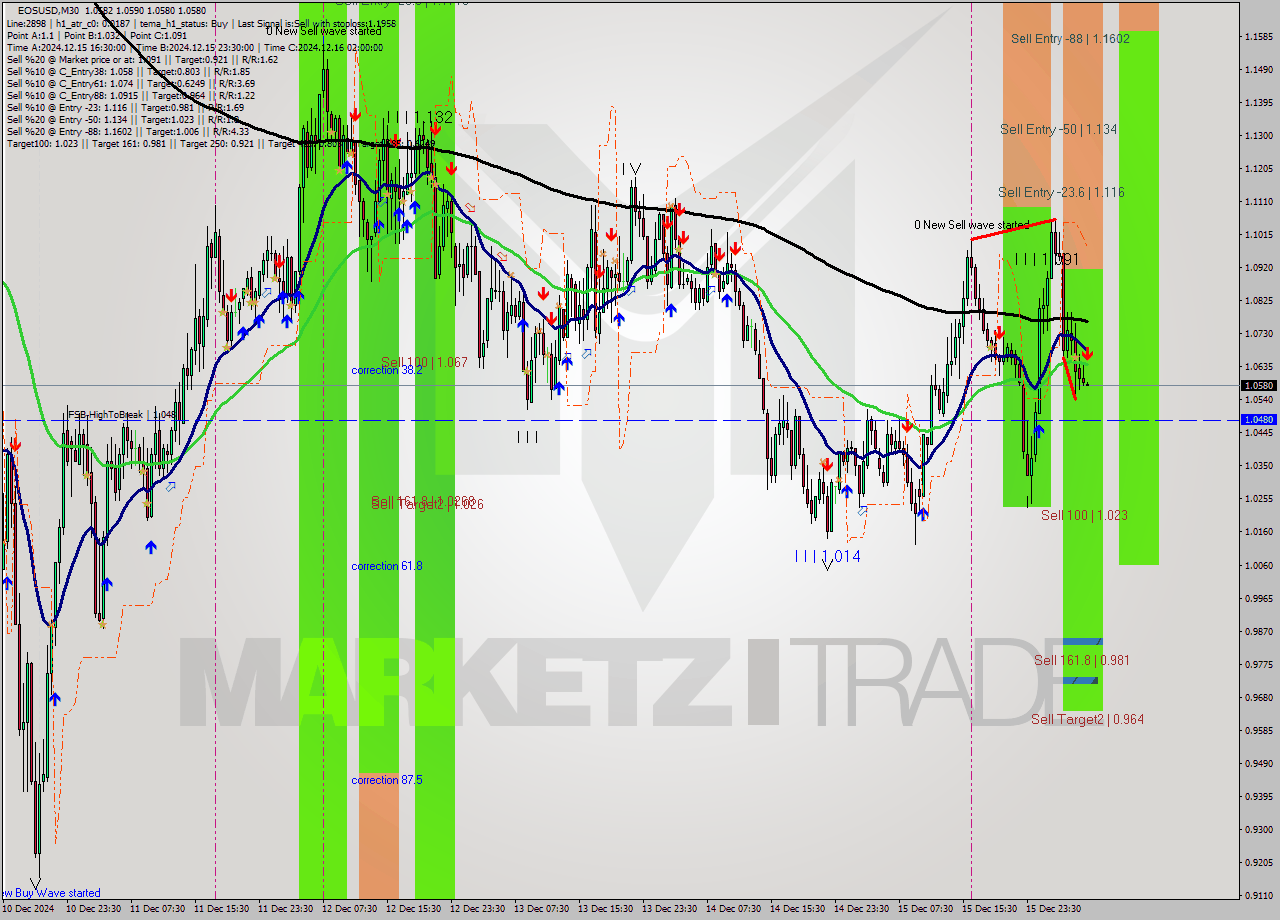
Task: Click the 'Sell Entry -50 | 1.134' label
Action: pyautogui.click(x=1059, y=129)
